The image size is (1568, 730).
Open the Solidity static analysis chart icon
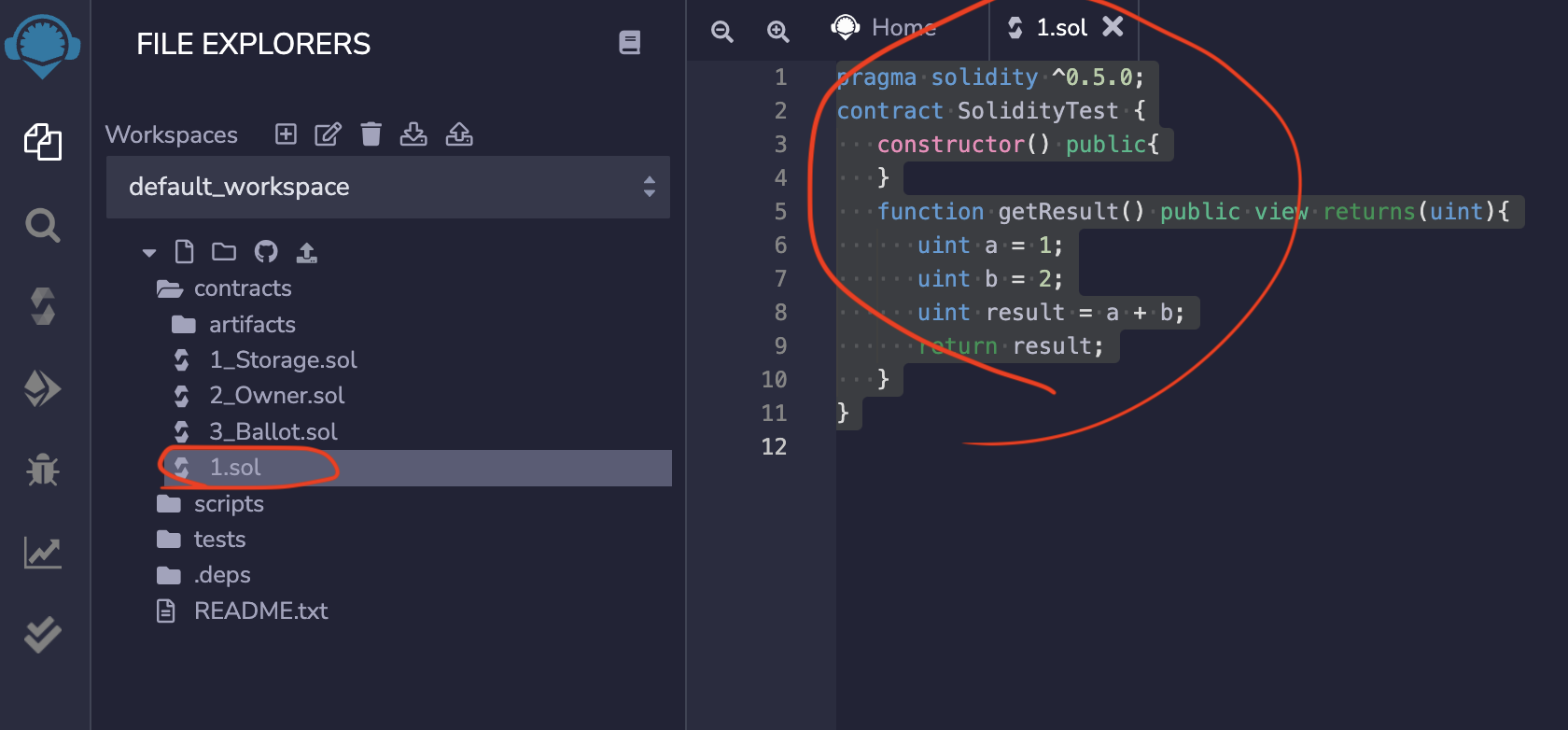pos(43,553)
